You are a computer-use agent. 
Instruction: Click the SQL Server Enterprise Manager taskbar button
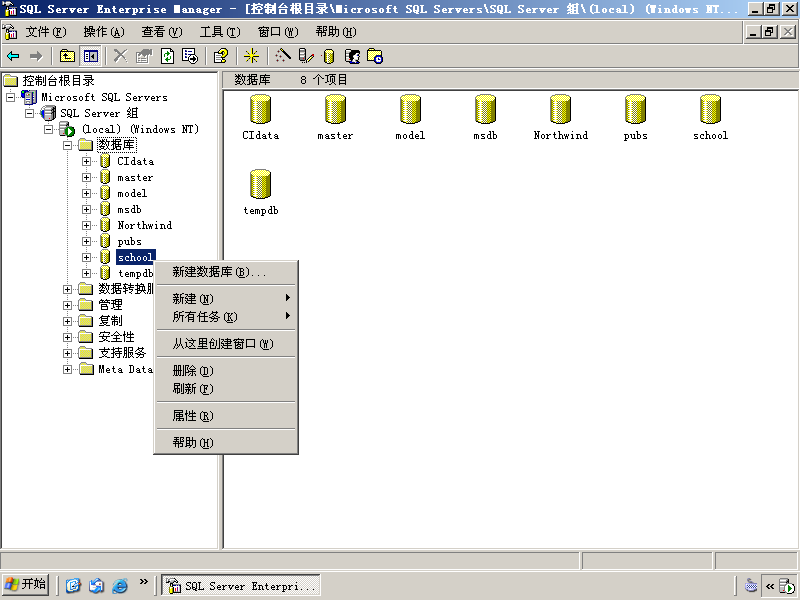coord(241,585)
